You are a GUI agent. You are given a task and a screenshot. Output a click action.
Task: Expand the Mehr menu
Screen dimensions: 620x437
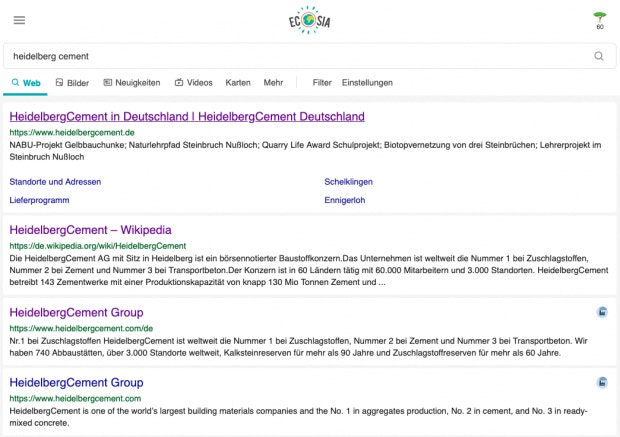point(273,83)
